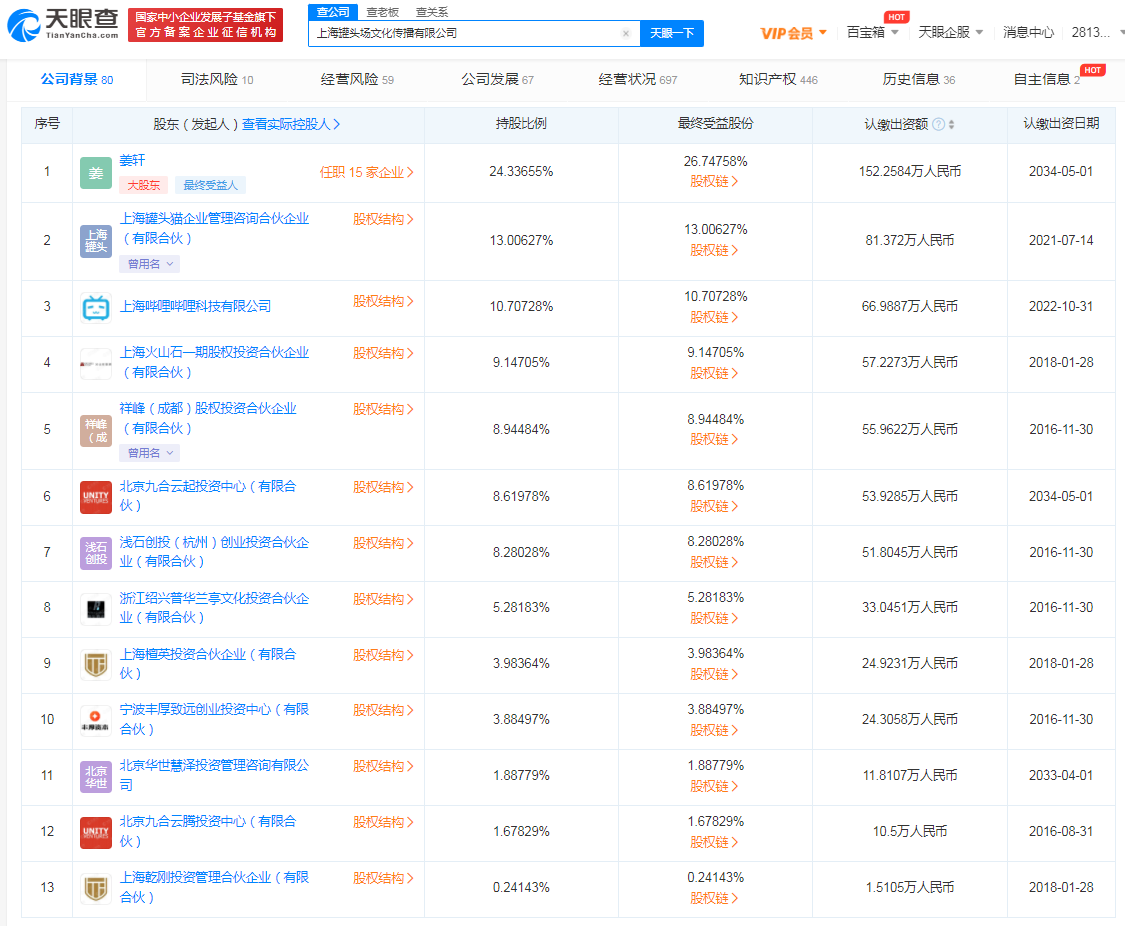The image size is (1125, 926).
Task: Open the VIP会员 dropdown
Action: (794, 33)
